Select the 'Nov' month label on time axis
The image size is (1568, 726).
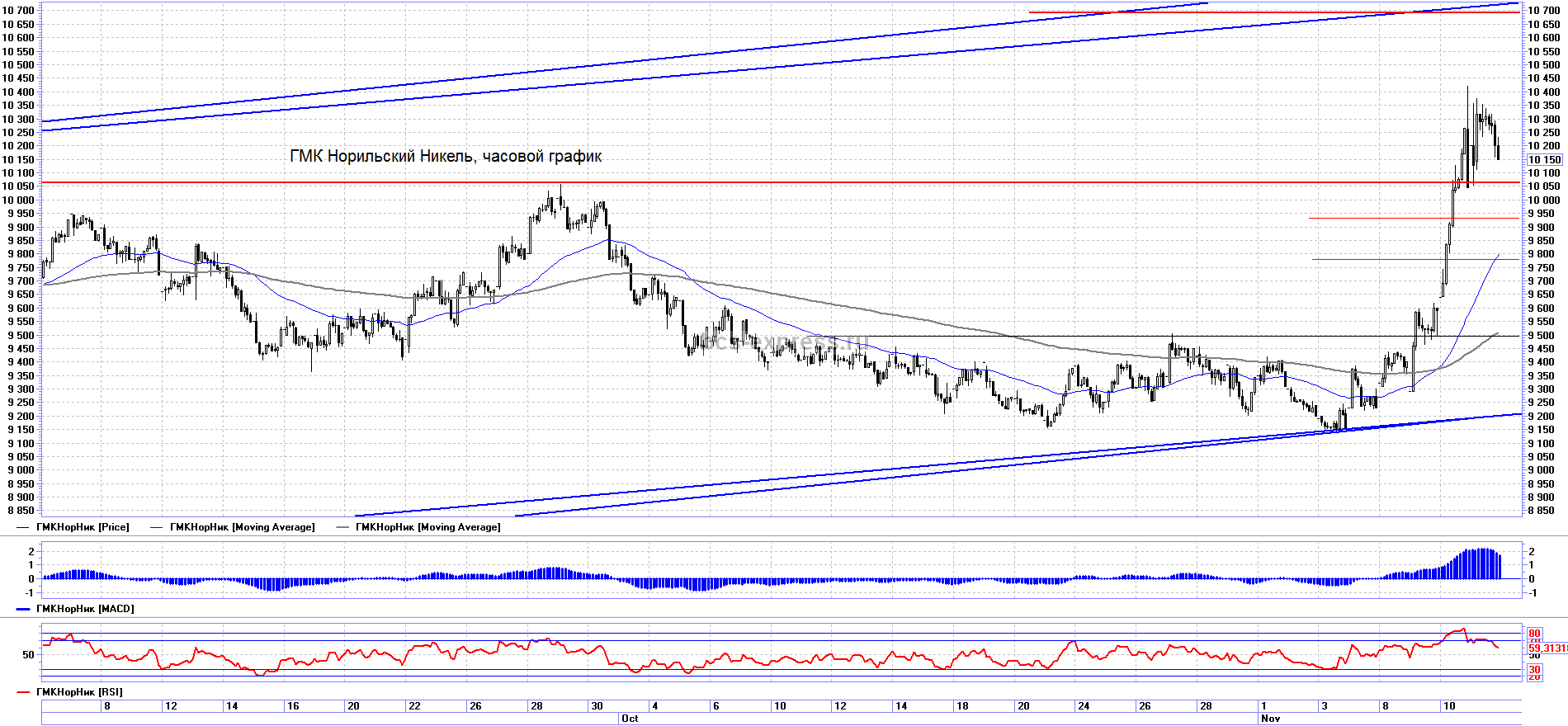point(1270,719)
